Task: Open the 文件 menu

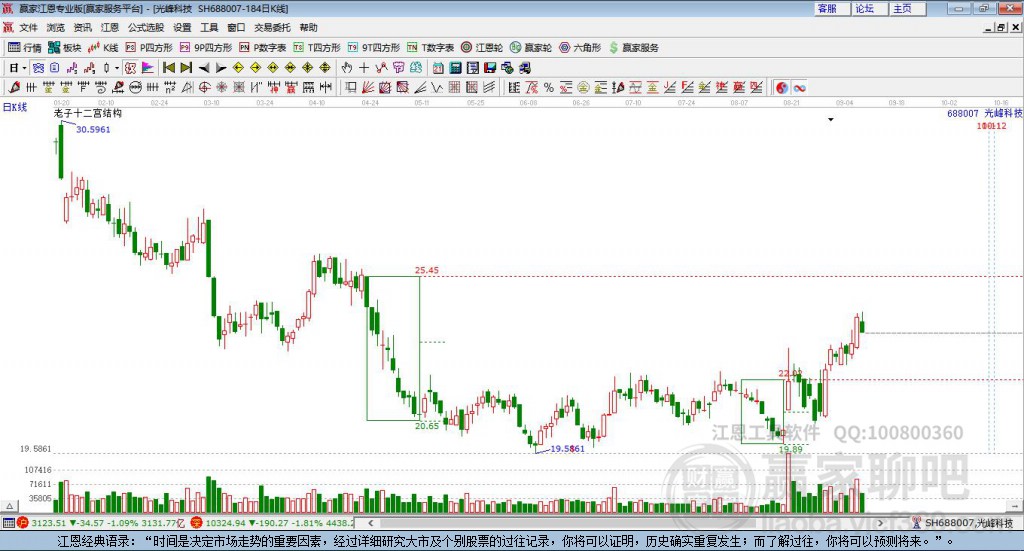Action: pos(28,27)
